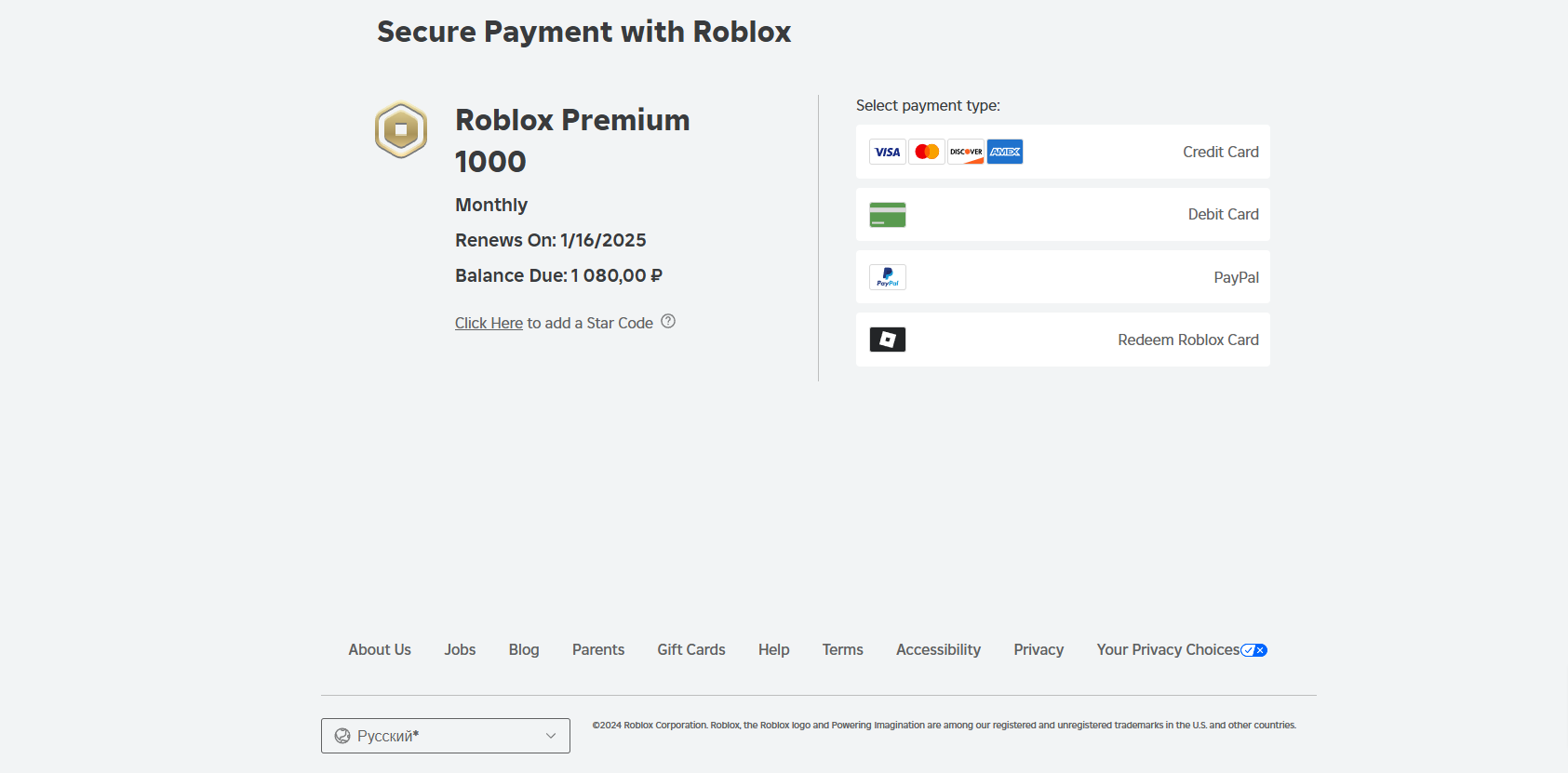1568x773 pixels.
Task: Click the Amex card logo
Action: [1005, 152]
